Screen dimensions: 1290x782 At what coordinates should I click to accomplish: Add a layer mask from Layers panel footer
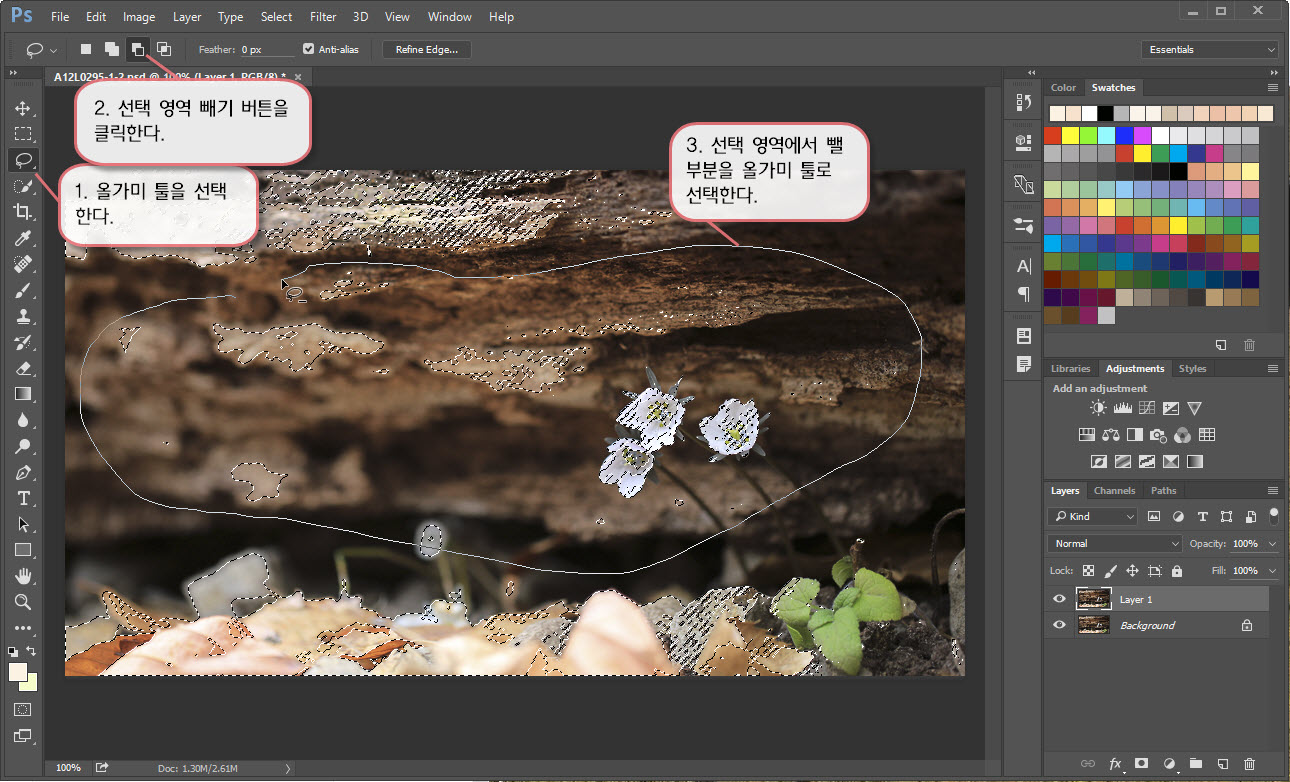tap(1141, 763)
